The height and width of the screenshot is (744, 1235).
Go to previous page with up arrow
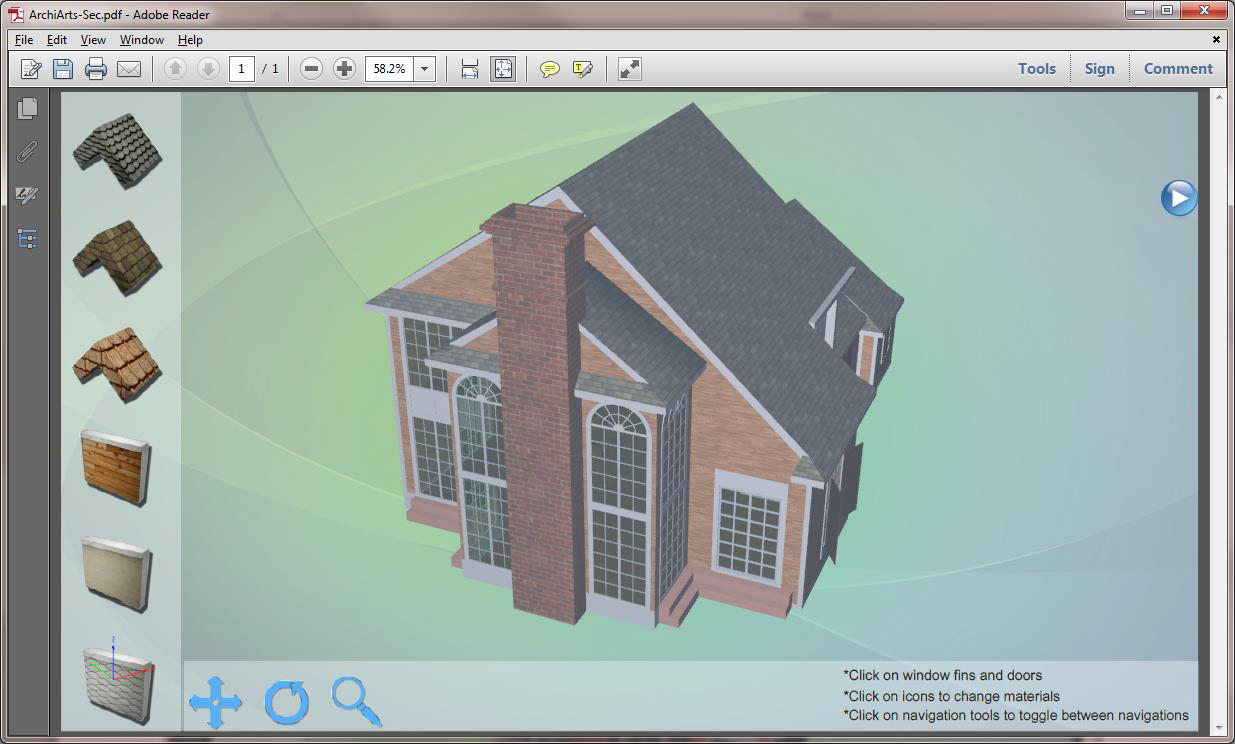click(175, 69)
